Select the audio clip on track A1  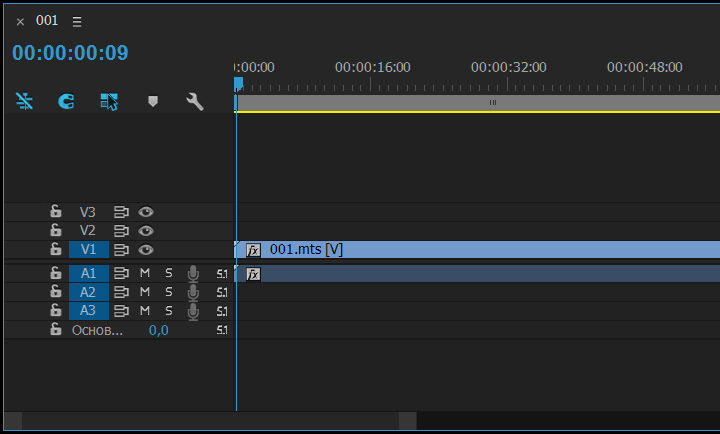coord(478,274)
